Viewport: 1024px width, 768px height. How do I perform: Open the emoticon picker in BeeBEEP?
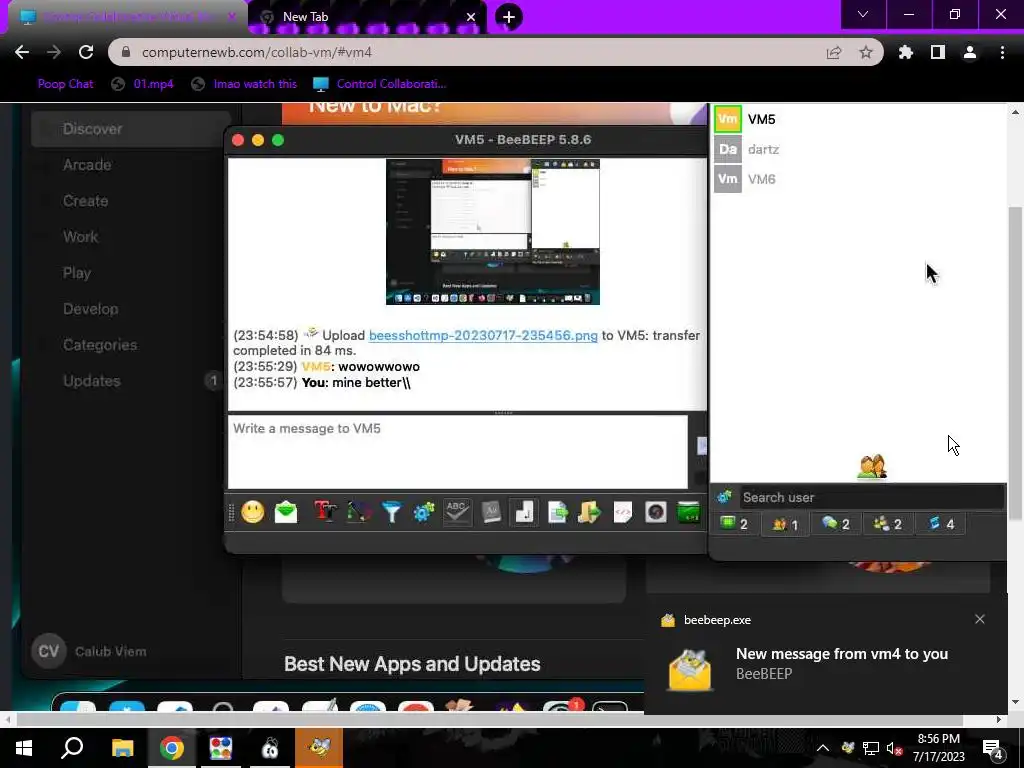pos(253,512)
